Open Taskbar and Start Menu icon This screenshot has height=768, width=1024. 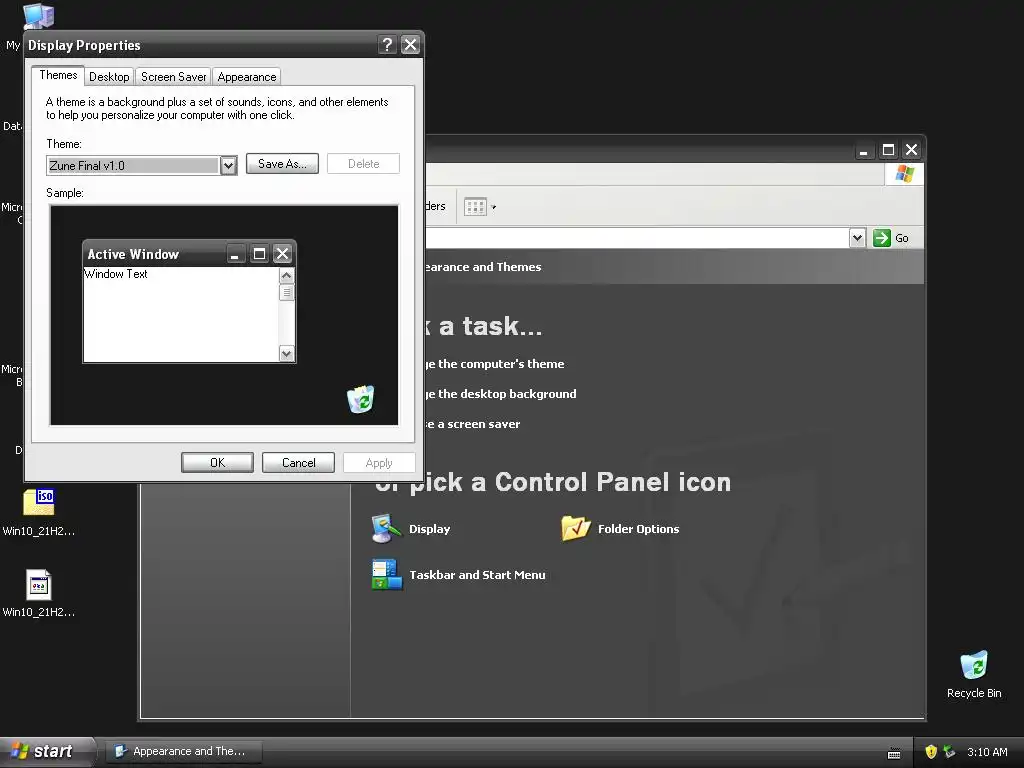pyautogui.click(x=458, y=575)
